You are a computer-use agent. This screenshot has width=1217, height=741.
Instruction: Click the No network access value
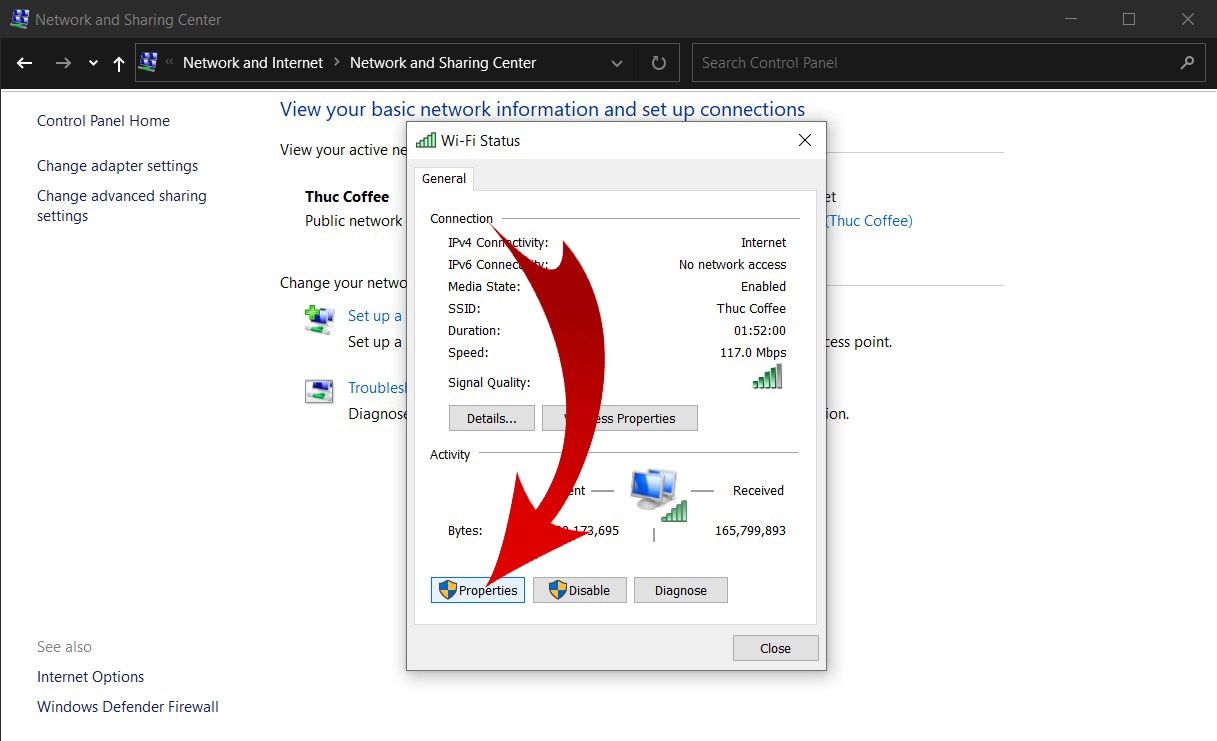click(733, 265)
